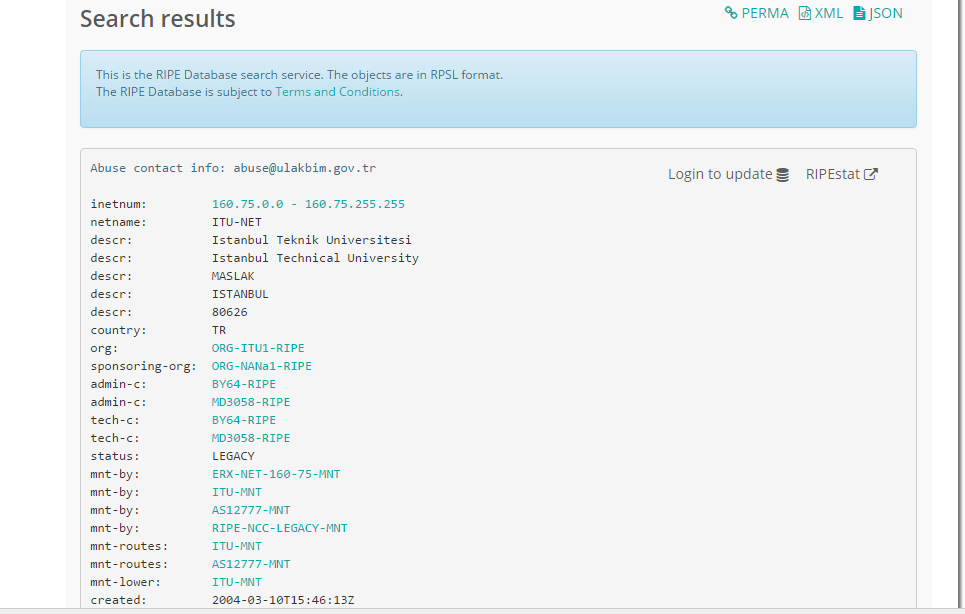Open mnt-lower ITU-MNT link
The width and height of the screenshot is (965, 614).
tap(237, 582)
